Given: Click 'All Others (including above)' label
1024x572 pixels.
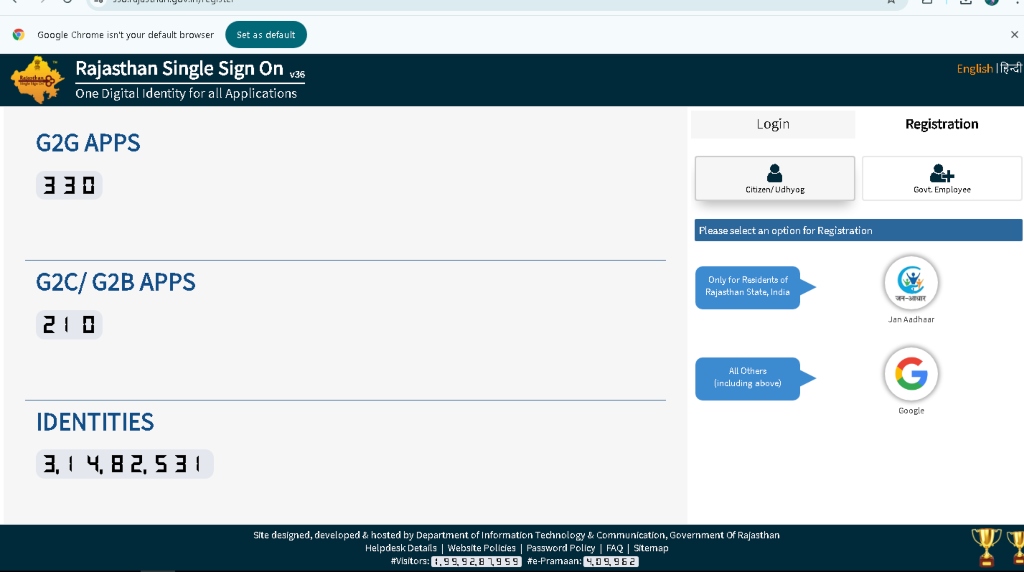Looking at the screenshot, I should pyautogui.click(x=748, y=377).
